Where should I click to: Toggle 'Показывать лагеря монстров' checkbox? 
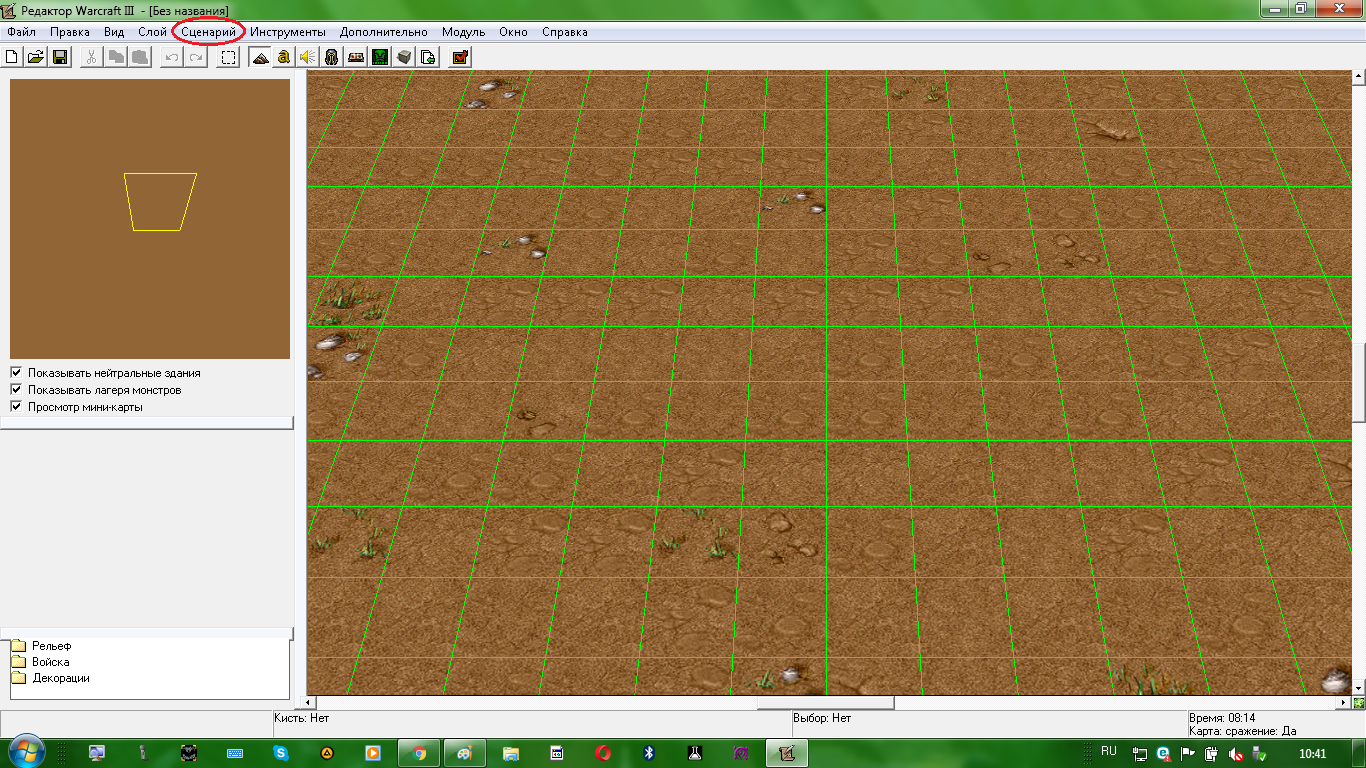click(16, 389)
